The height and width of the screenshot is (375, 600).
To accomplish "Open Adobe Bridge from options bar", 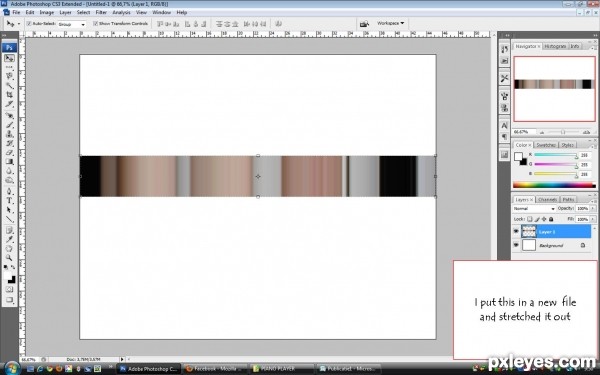I will click(x=364, y=24).
